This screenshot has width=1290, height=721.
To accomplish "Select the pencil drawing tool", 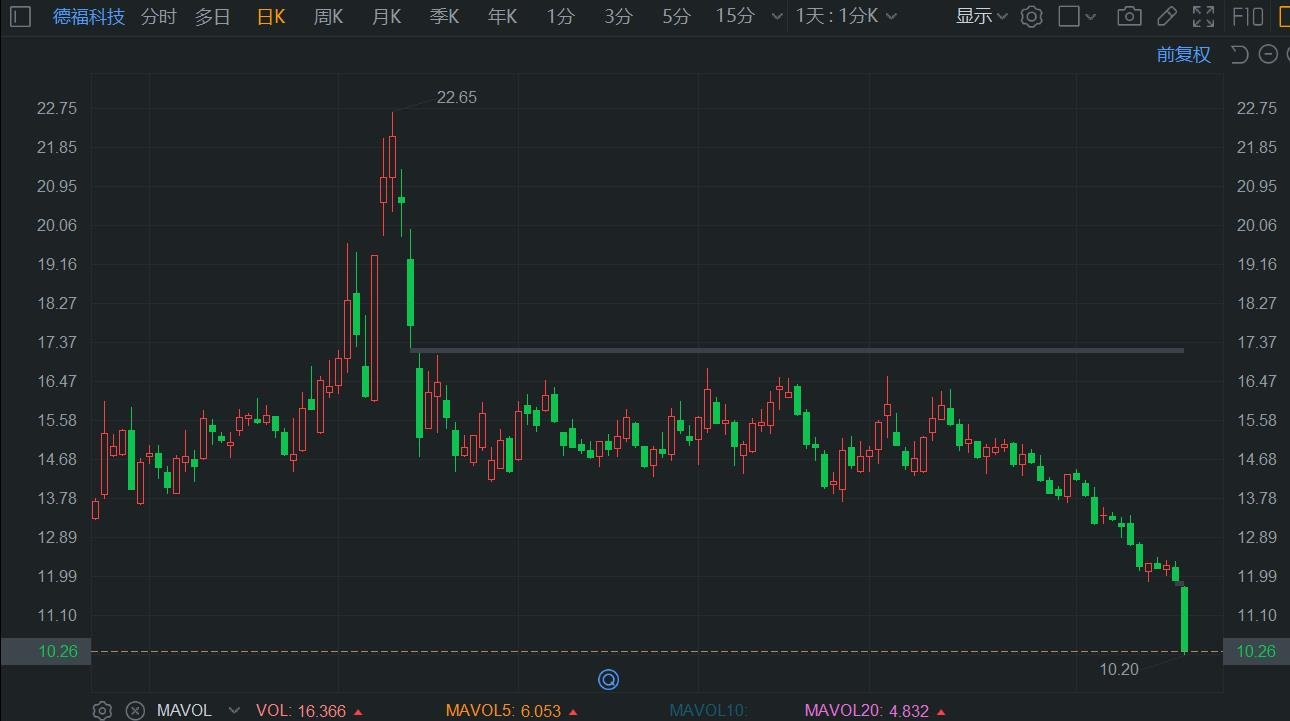I will tap(1166, 16).
